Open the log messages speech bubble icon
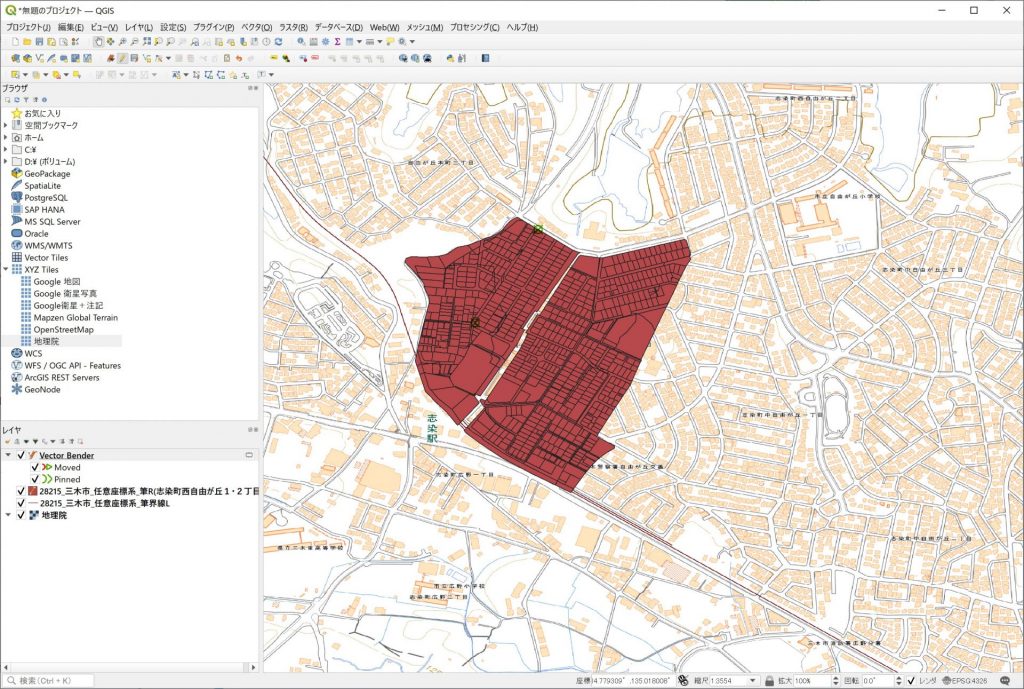 [x=1005, y=681]
